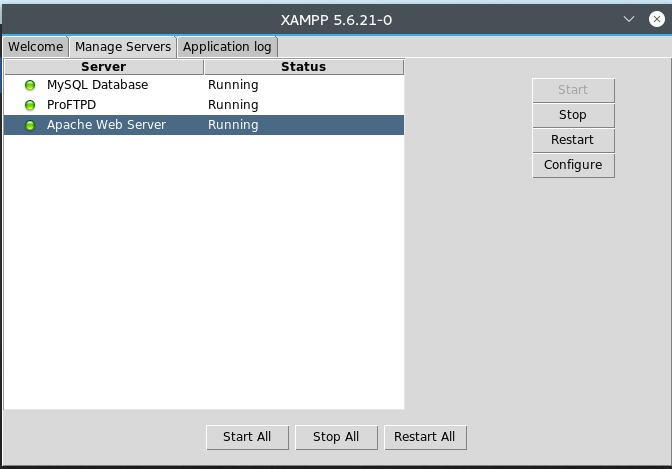Screen dimensions: 672x469
Task: Select the Manage Servers tab
Action: pyautogui.click(x=123, y=47)
